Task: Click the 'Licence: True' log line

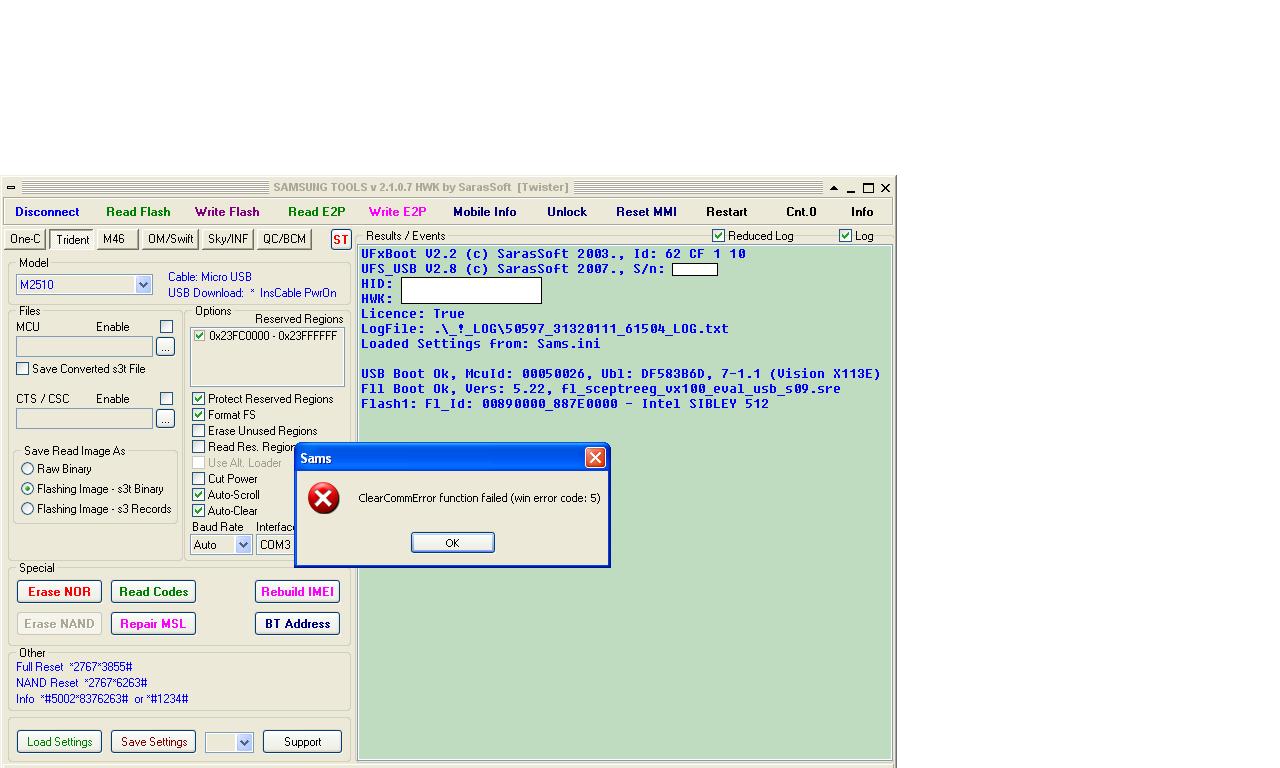Action: coord(413,314)
